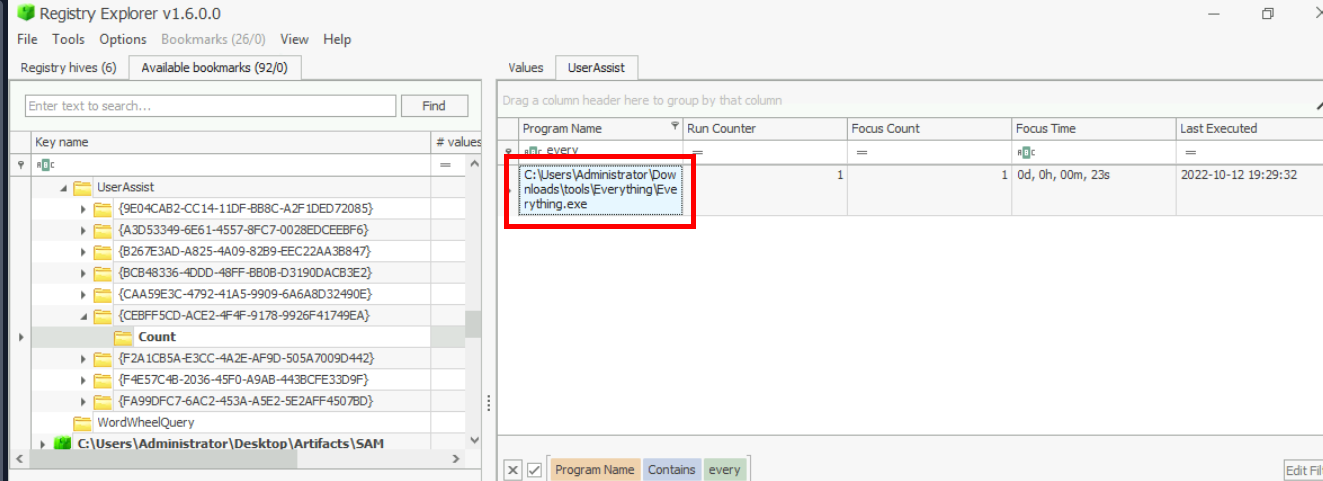The height and width of the screenshot is (481, 1323).
Task: Click the 'every' filter value tag
Action: point(724,469)
